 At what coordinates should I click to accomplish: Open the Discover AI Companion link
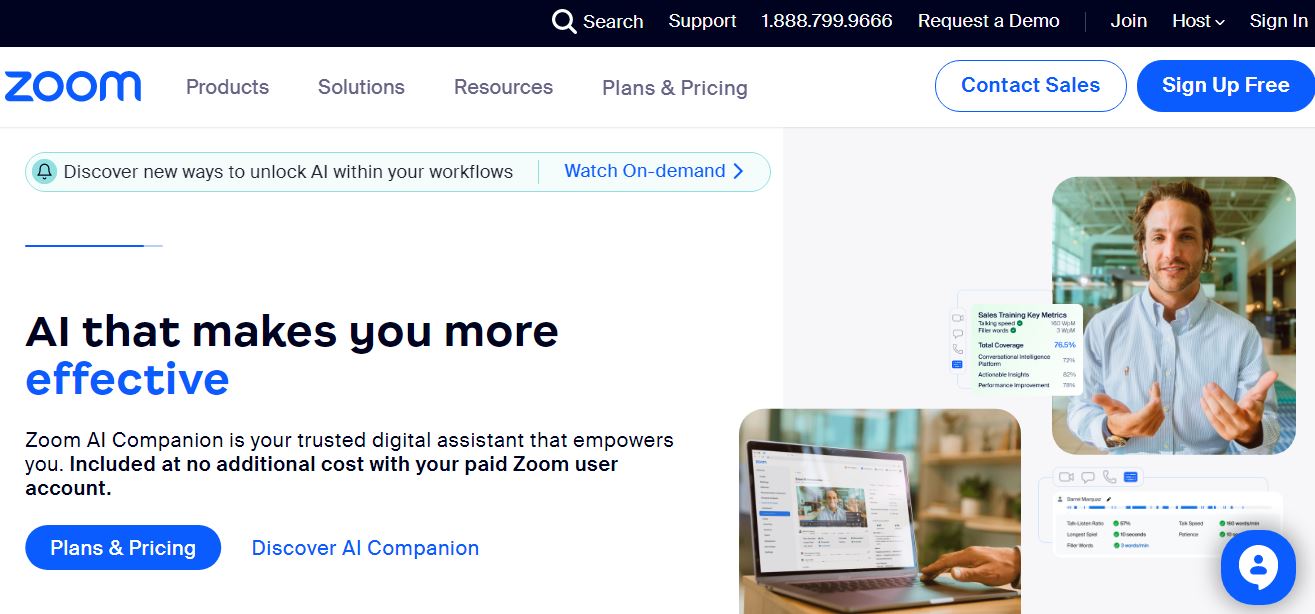point(365,548)
